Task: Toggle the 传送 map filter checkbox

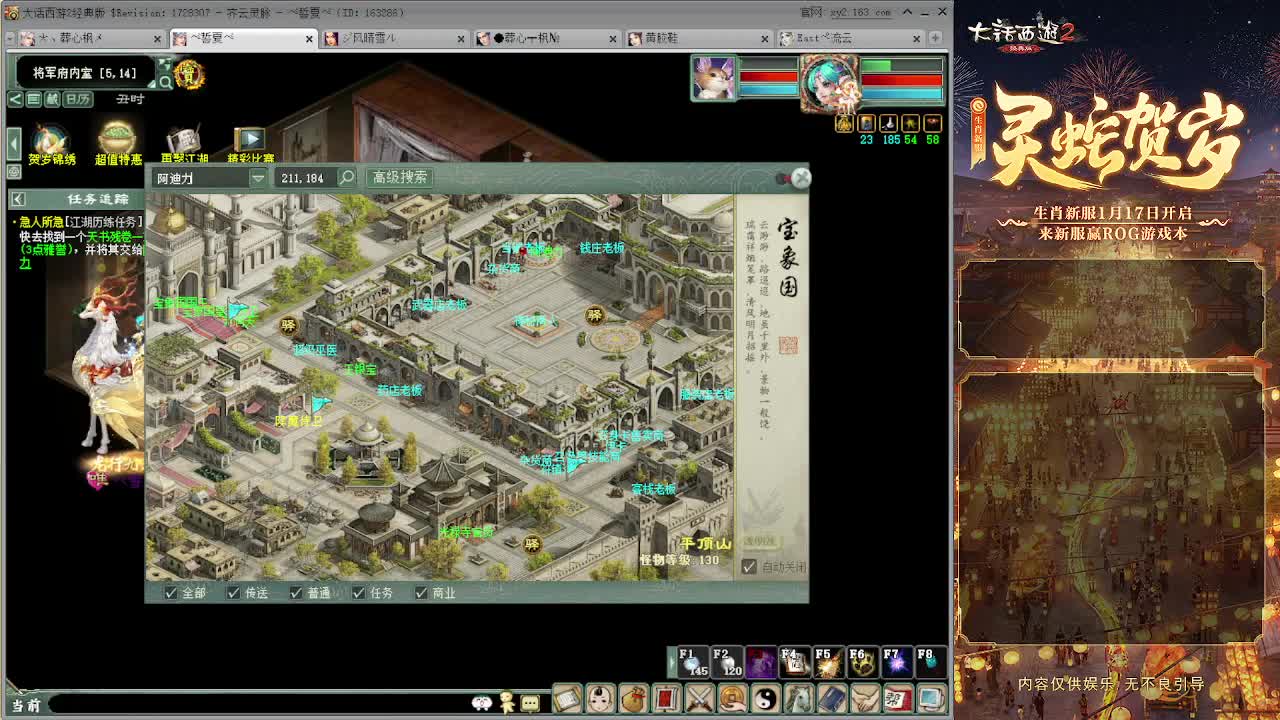Action: (234, 593)
